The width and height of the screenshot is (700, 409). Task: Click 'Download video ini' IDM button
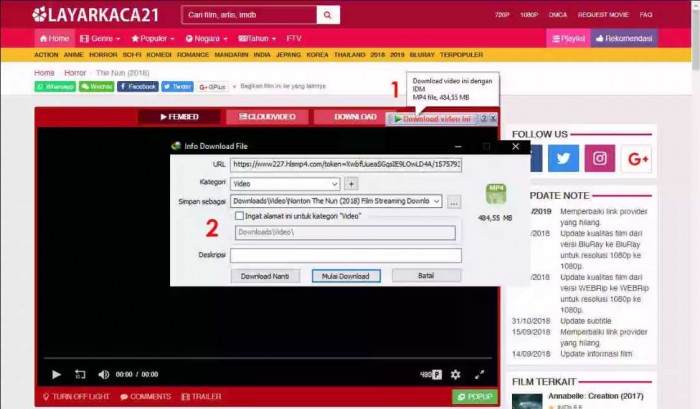tap(433, 119)
